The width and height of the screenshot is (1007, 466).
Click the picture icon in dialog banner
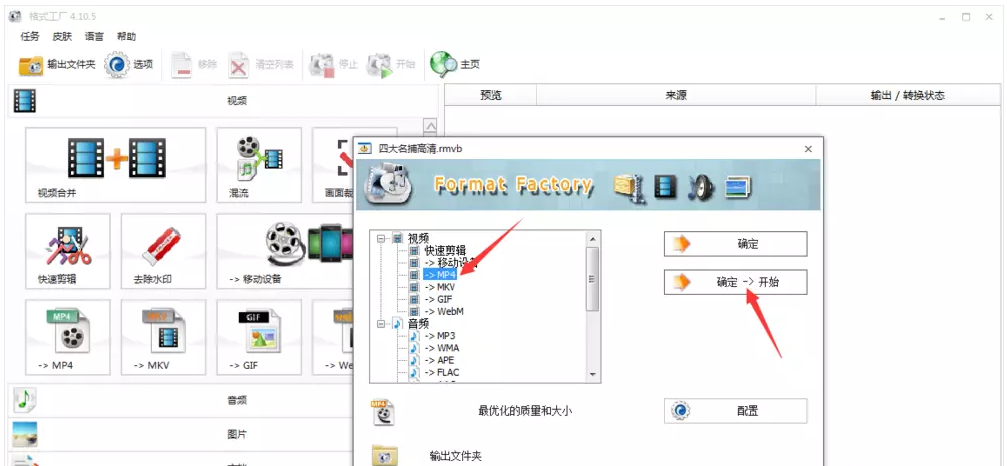[738, 187]
